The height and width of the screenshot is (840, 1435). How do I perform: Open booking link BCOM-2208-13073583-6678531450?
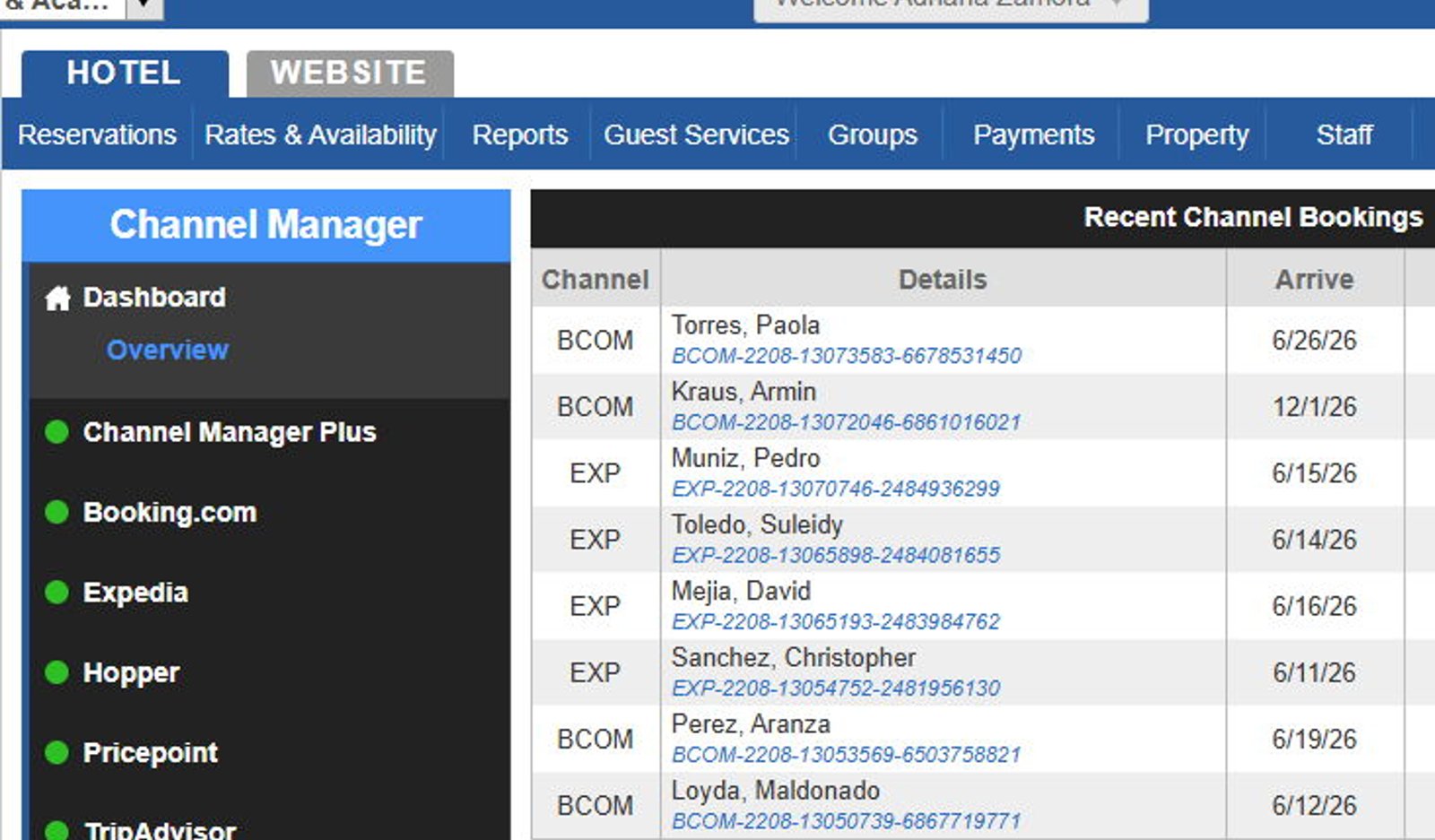point(847,356)
